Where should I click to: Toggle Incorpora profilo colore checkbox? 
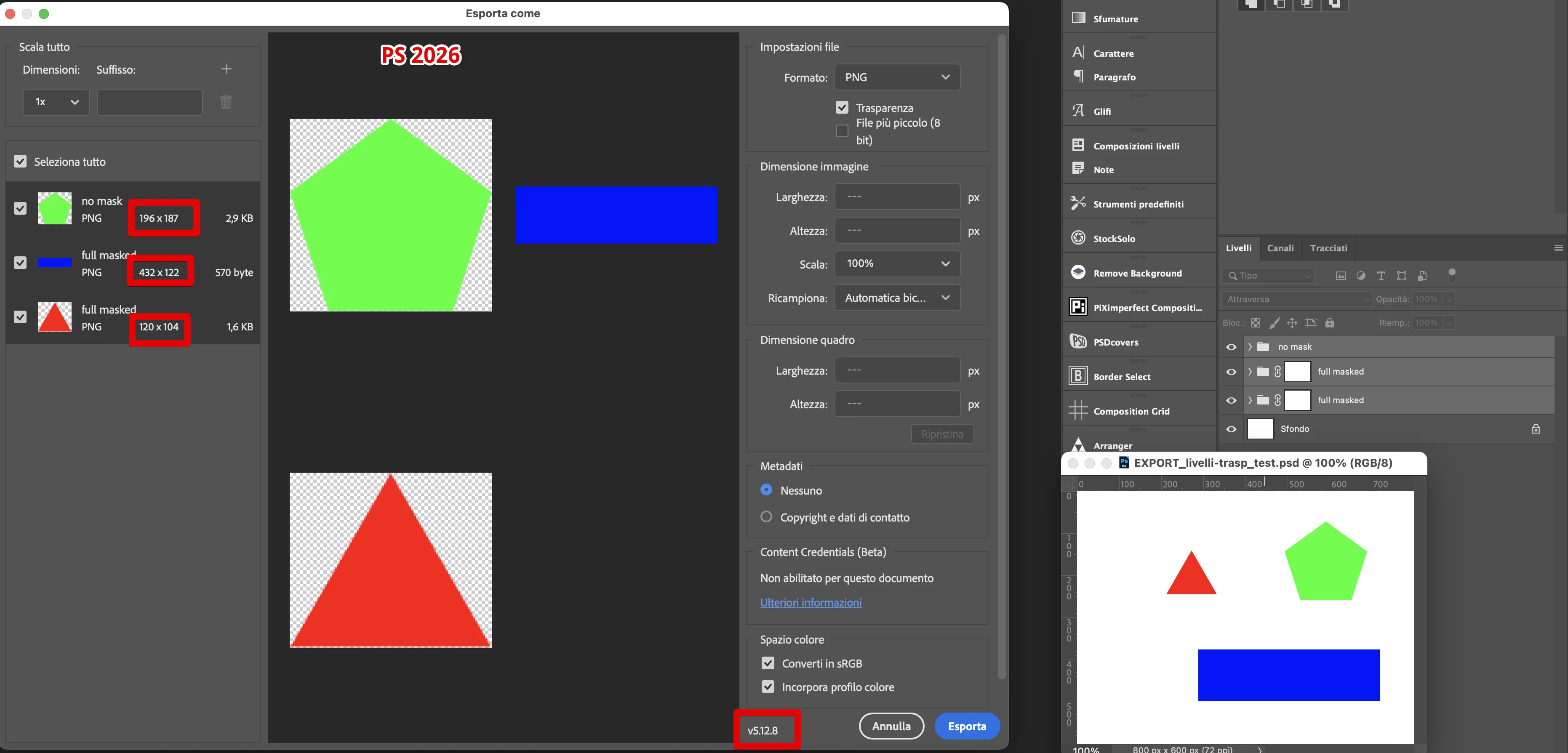pyautogui.click(x=768, y=686)
